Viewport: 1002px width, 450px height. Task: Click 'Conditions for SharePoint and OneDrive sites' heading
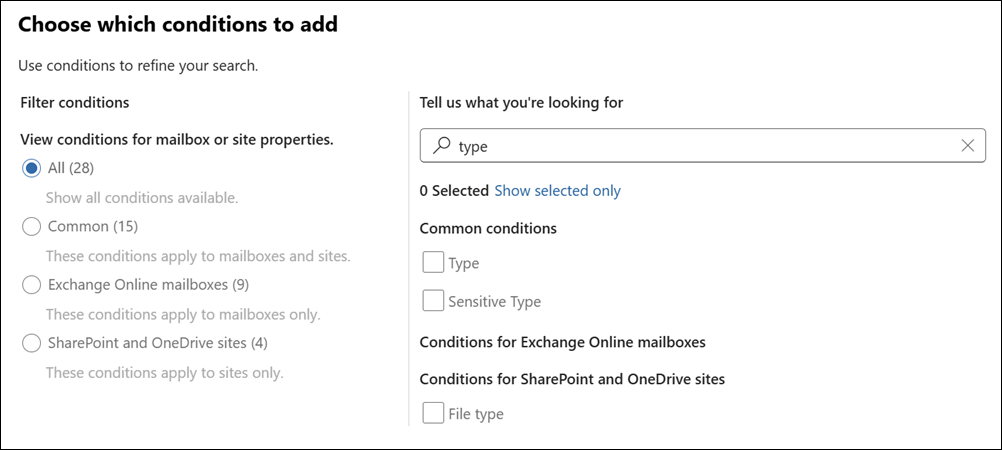click(x=572, y=379)
